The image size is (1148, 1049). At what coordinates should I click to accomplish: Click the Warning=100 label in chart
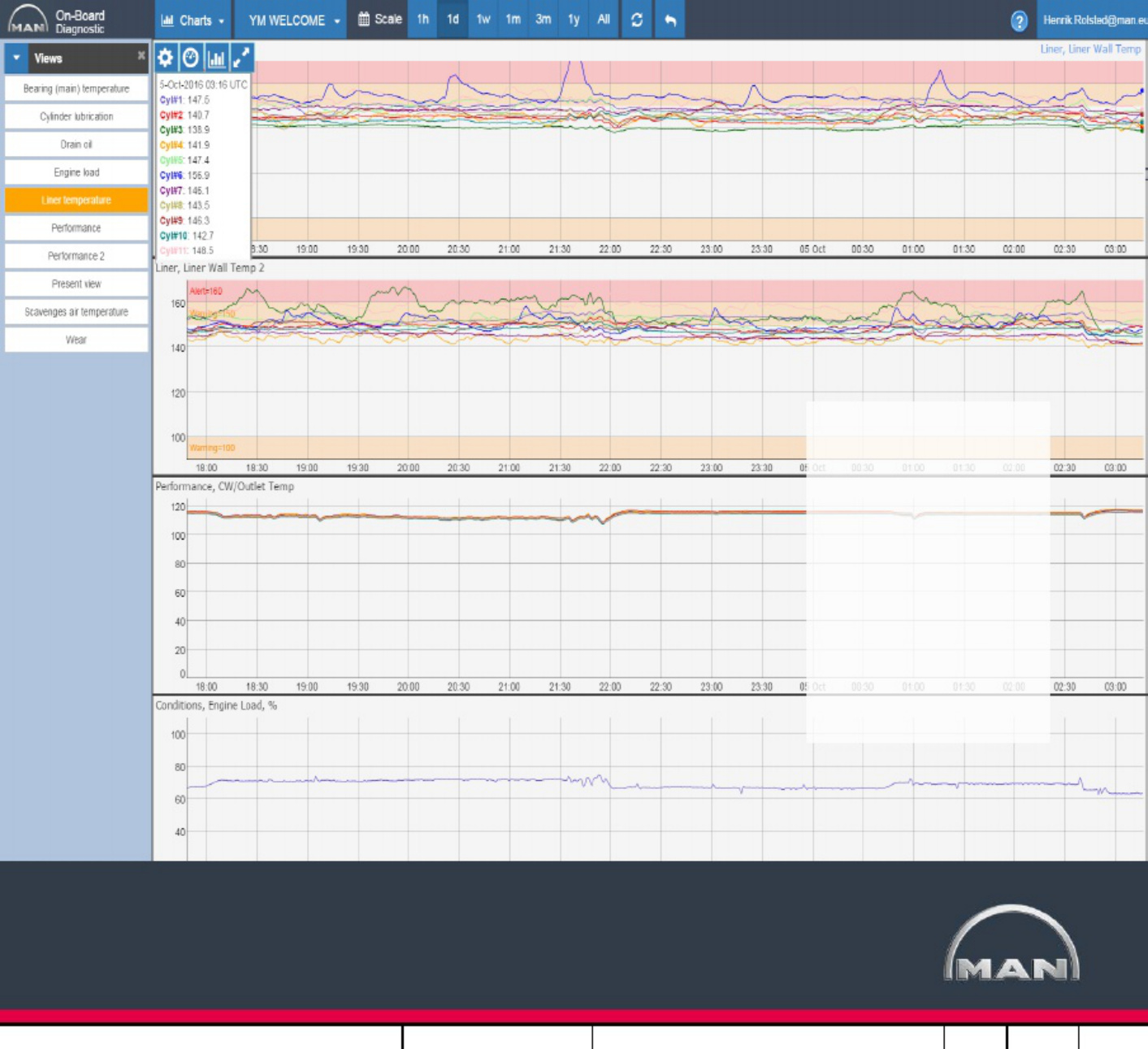click(x=212, y=448)
